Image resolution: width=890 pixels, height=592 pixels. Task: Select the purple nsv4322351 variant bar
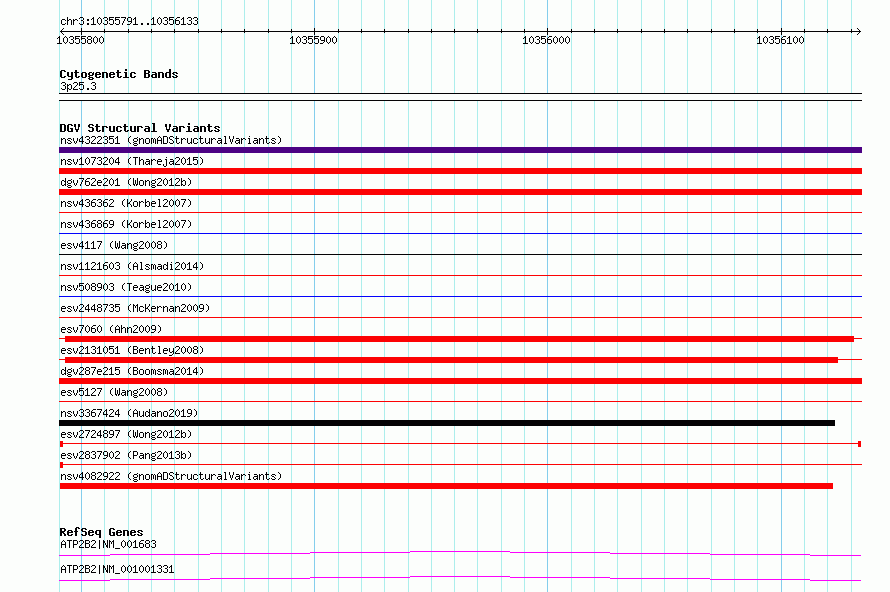point(460,150)
